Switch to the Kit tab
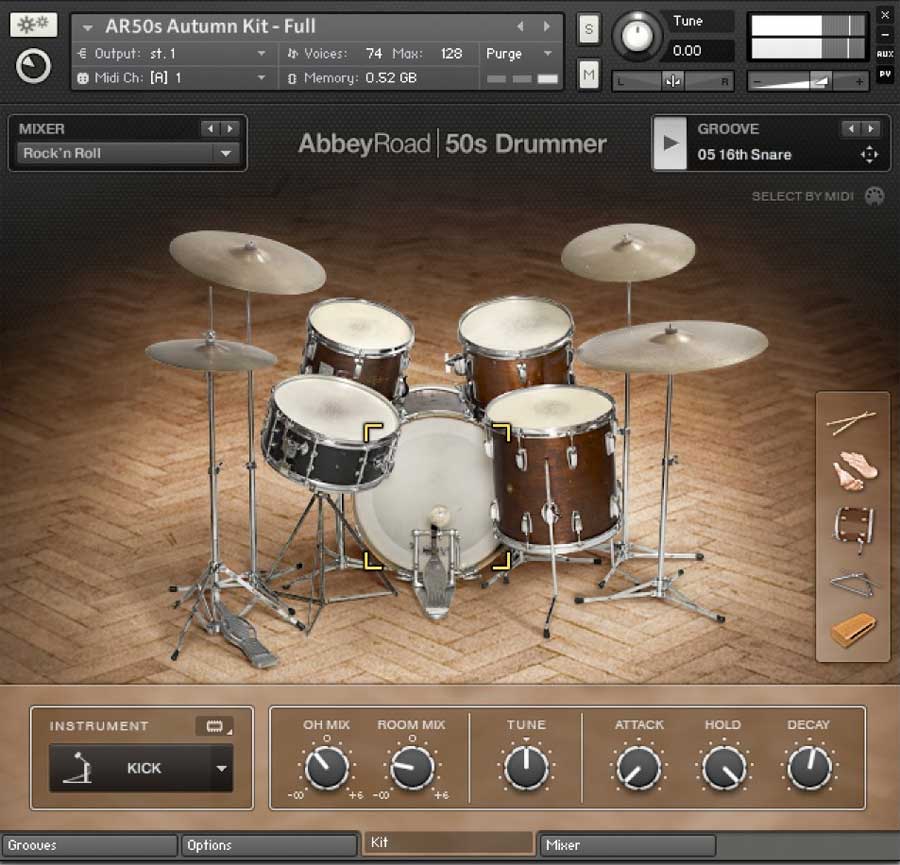 [x=448, y=842]
